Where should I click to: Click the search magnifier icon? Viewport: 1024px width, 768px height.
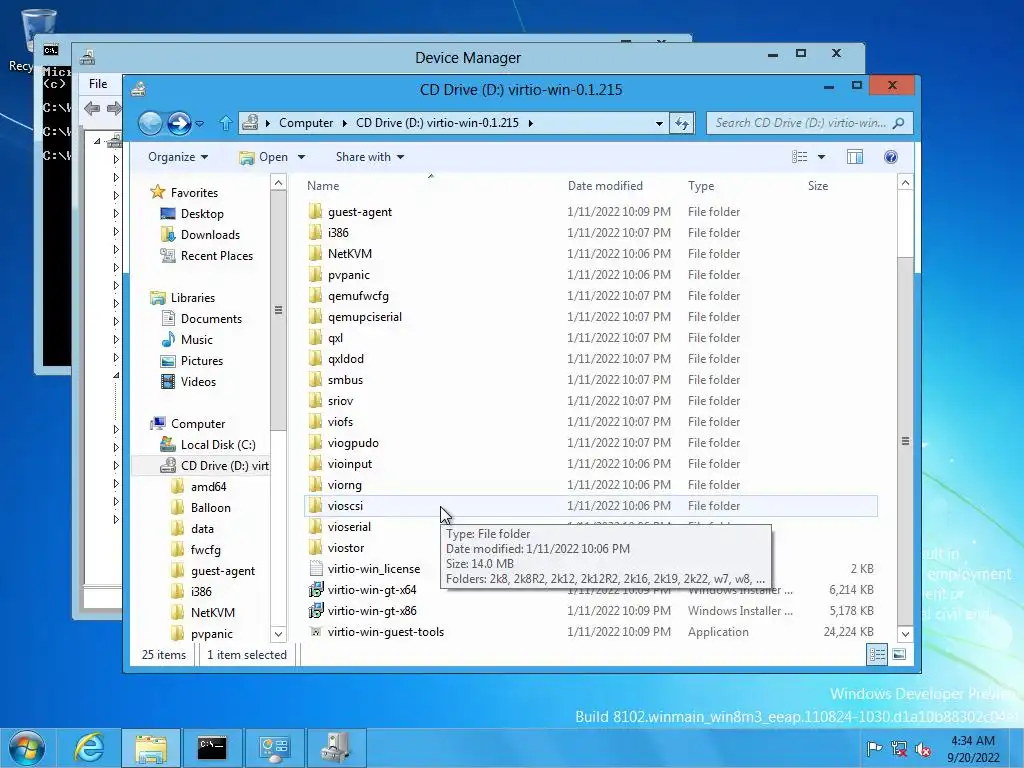point(899,123)
